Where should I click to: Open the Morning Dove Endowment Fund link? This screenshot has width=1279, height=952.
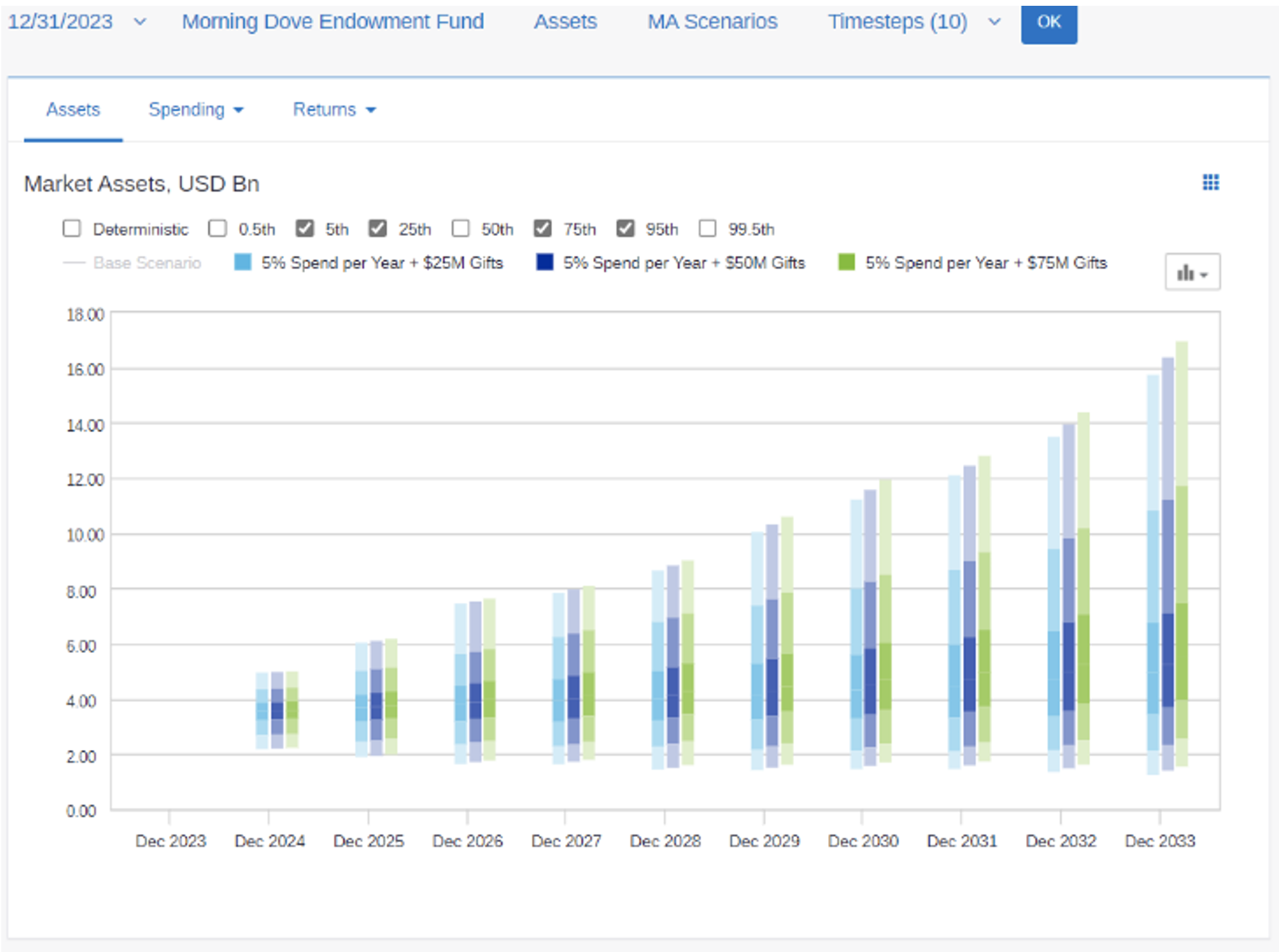pyautogui.click(x=333, y=22)
